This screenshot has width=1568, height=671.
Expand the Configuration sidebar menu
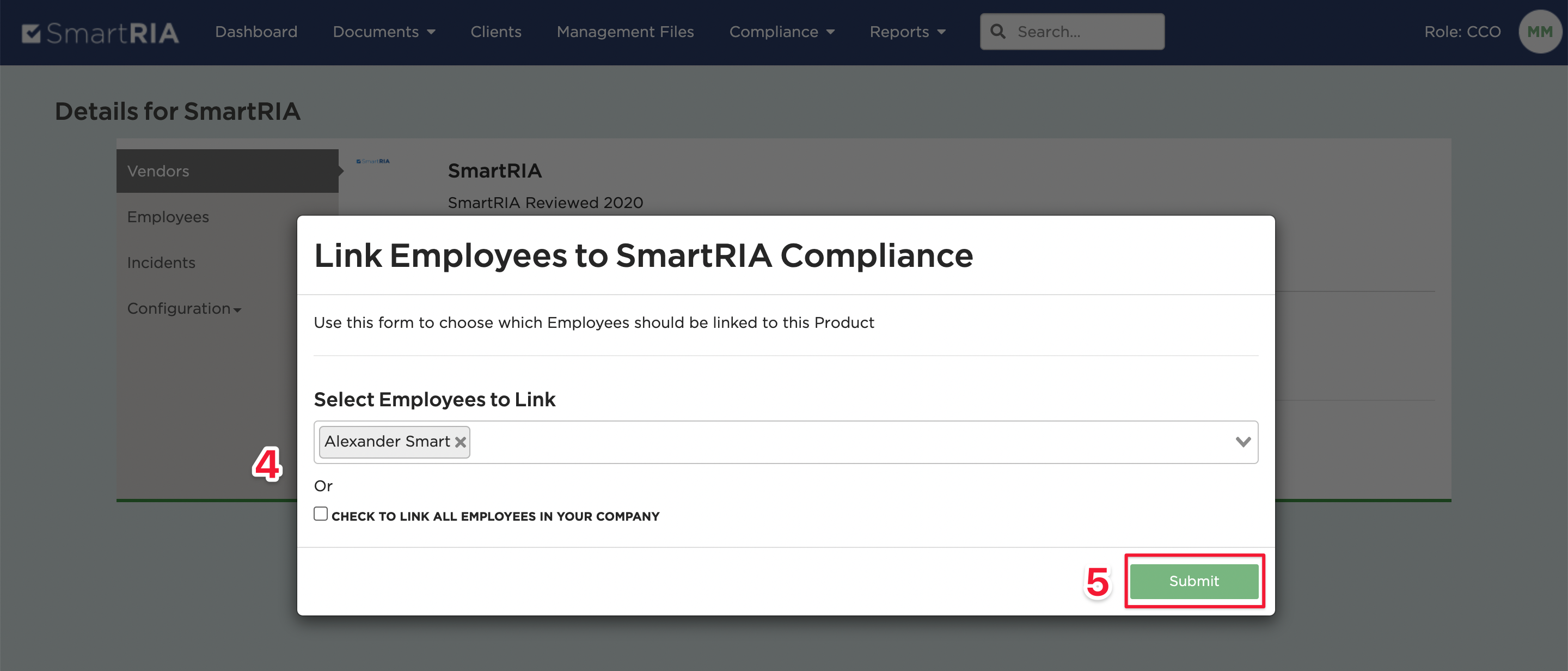tap(184, 309)
